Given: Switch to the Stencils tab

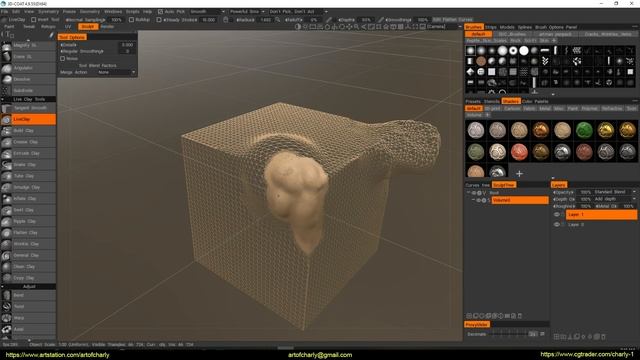Looking at the screenshot, I should point(491,101).
